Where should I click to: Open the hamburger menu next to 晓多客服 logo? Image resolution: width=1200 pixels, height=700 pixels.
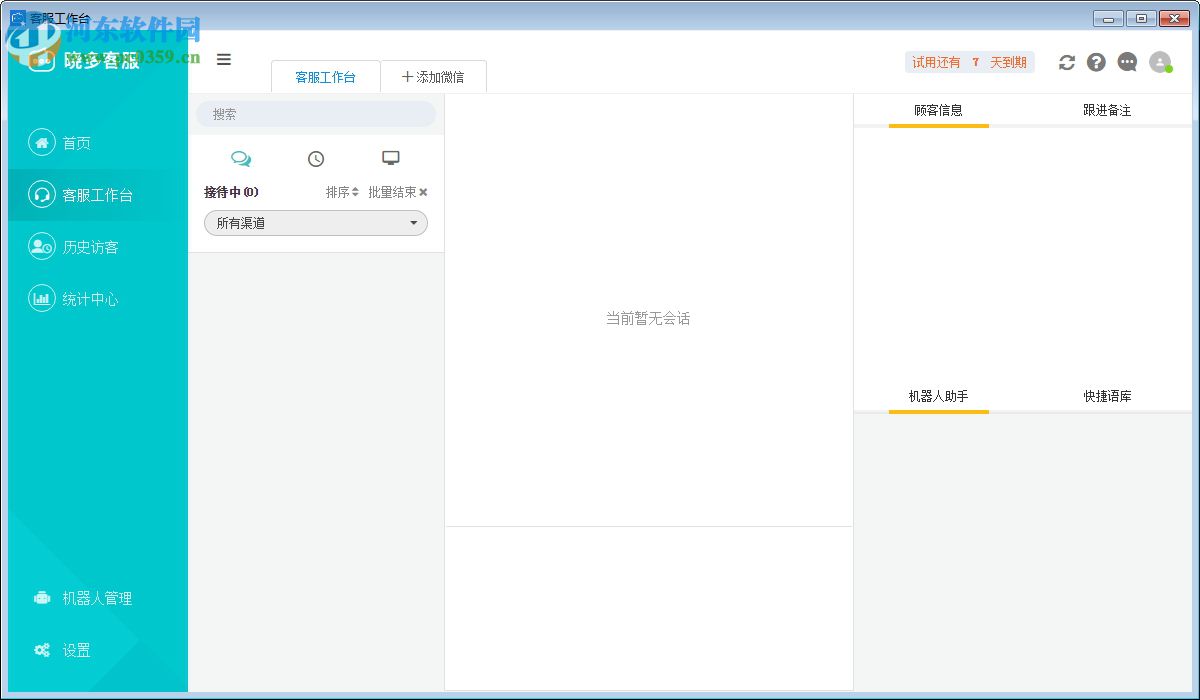224,59
